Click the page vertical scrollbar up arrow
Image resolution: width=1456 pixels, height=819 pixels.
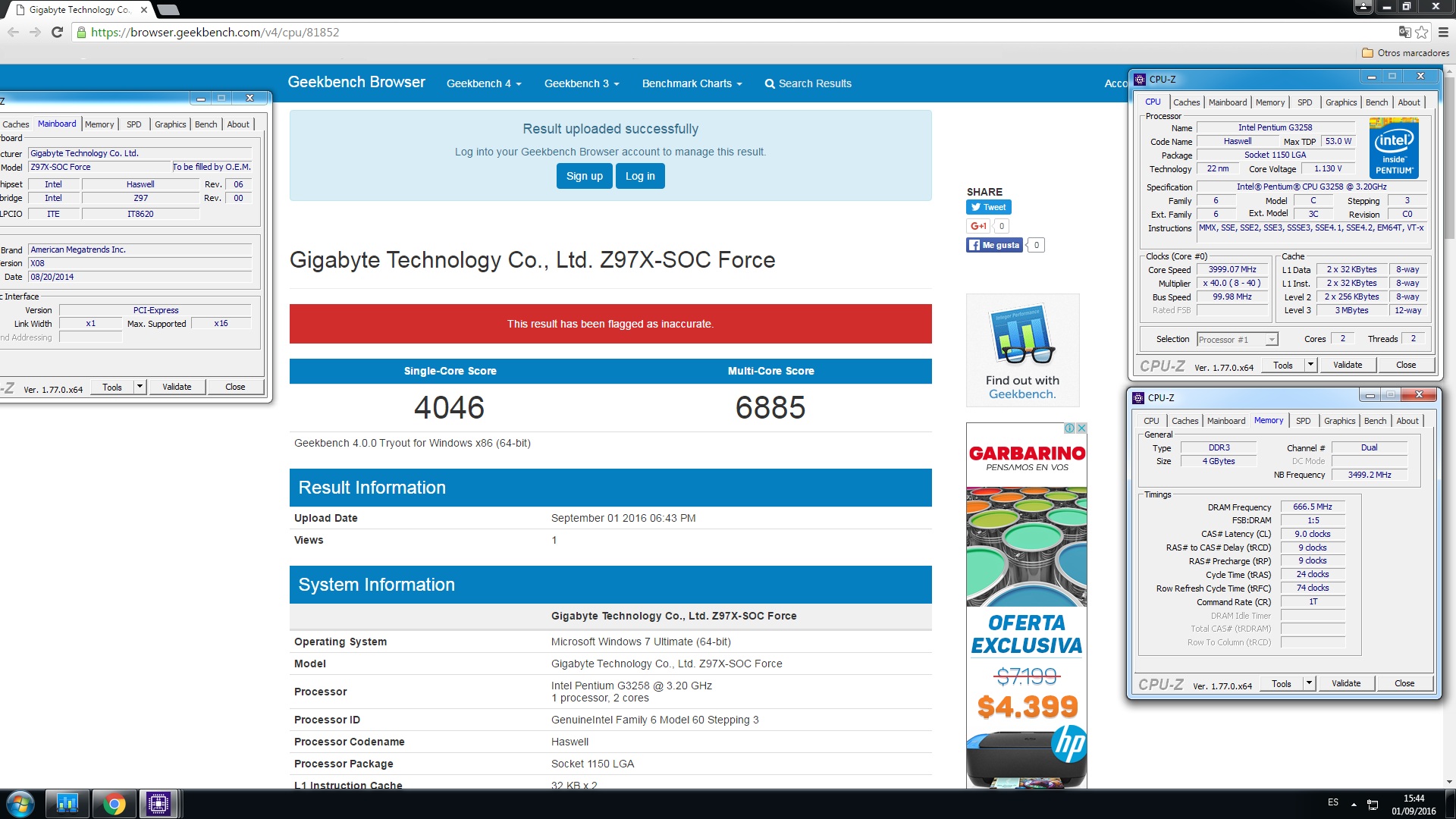tap(1449, 71)
